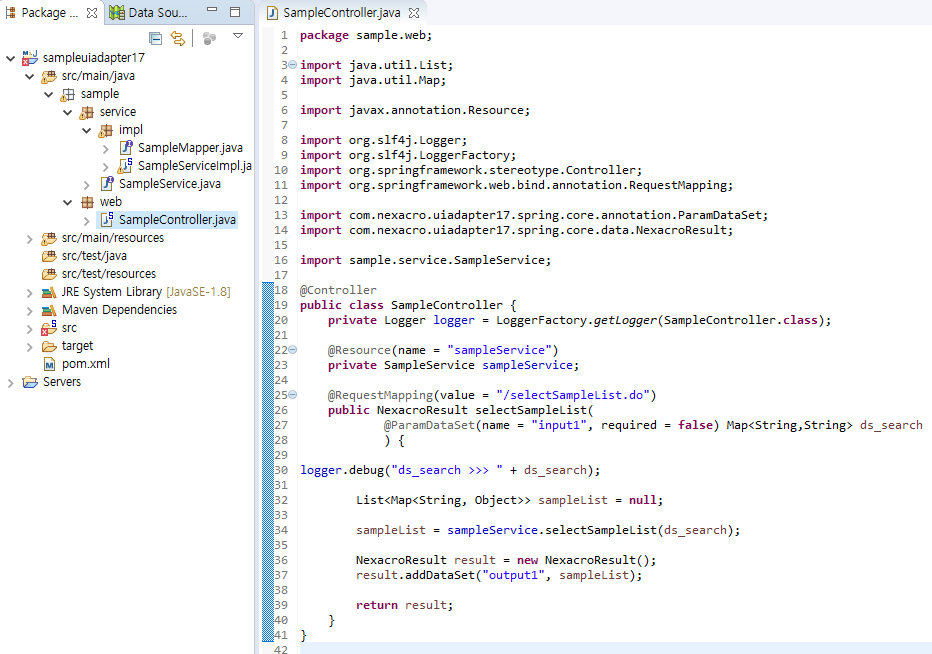This screenshot has height=654, width=932.
Task: Collapse the sampleuiadapter17 project node
Action: [x=11, y=58]
